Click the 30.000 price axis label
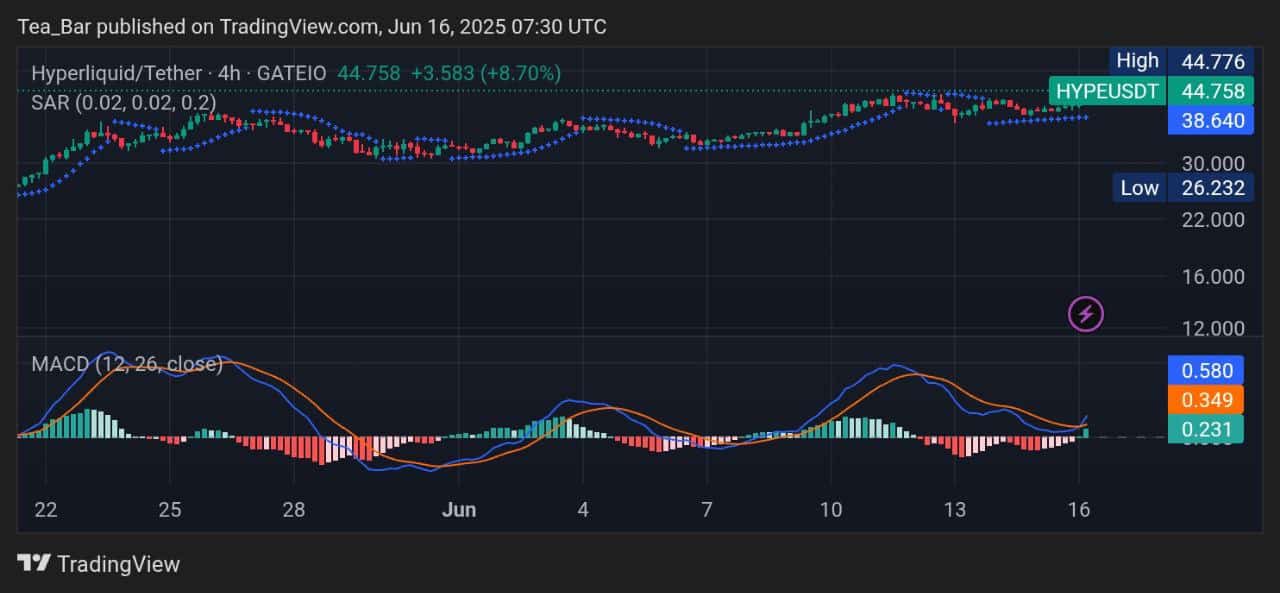 tap(1213, 163)
